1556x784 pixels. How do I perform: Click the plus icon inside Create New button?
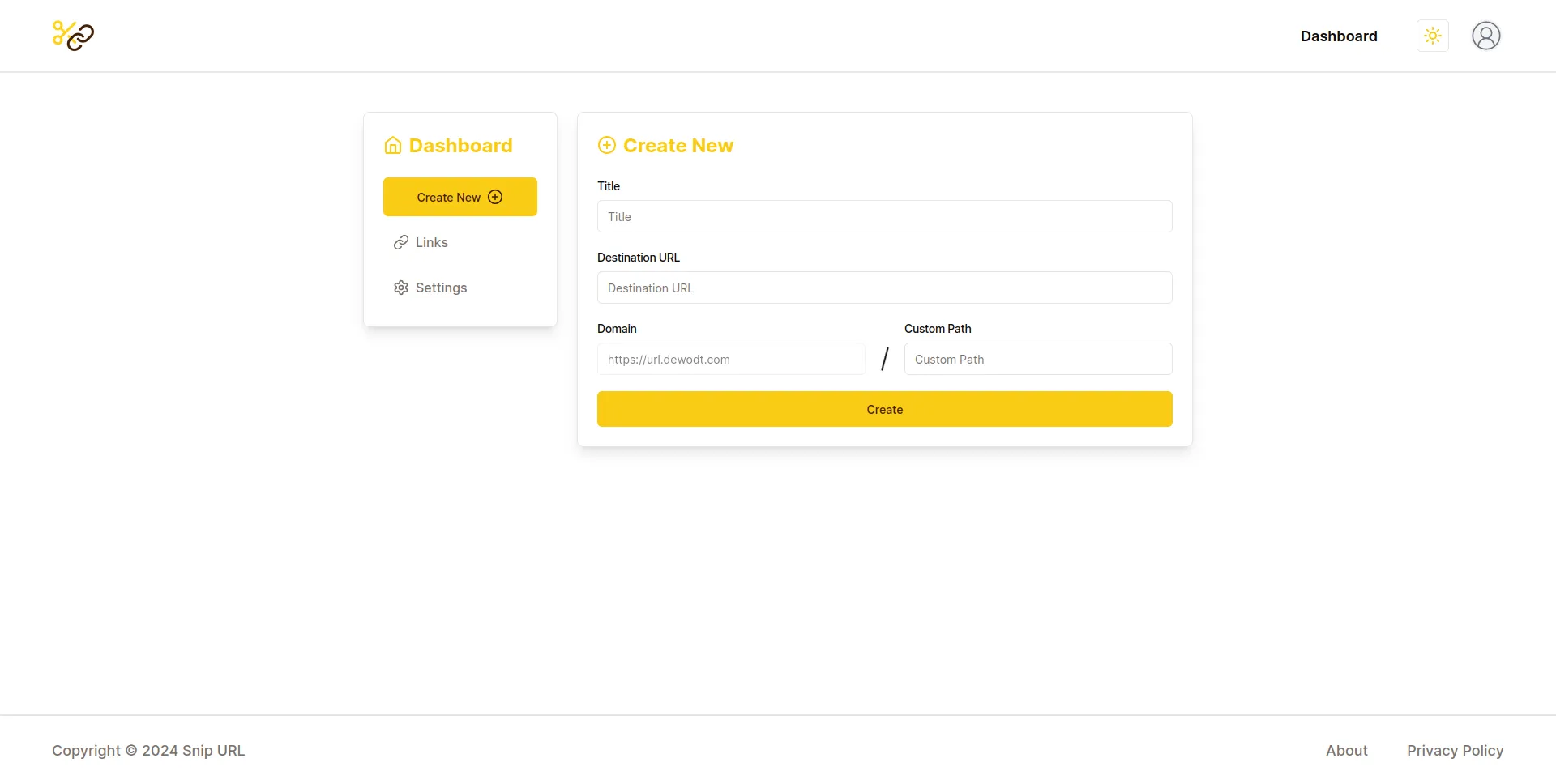[494, 197]
